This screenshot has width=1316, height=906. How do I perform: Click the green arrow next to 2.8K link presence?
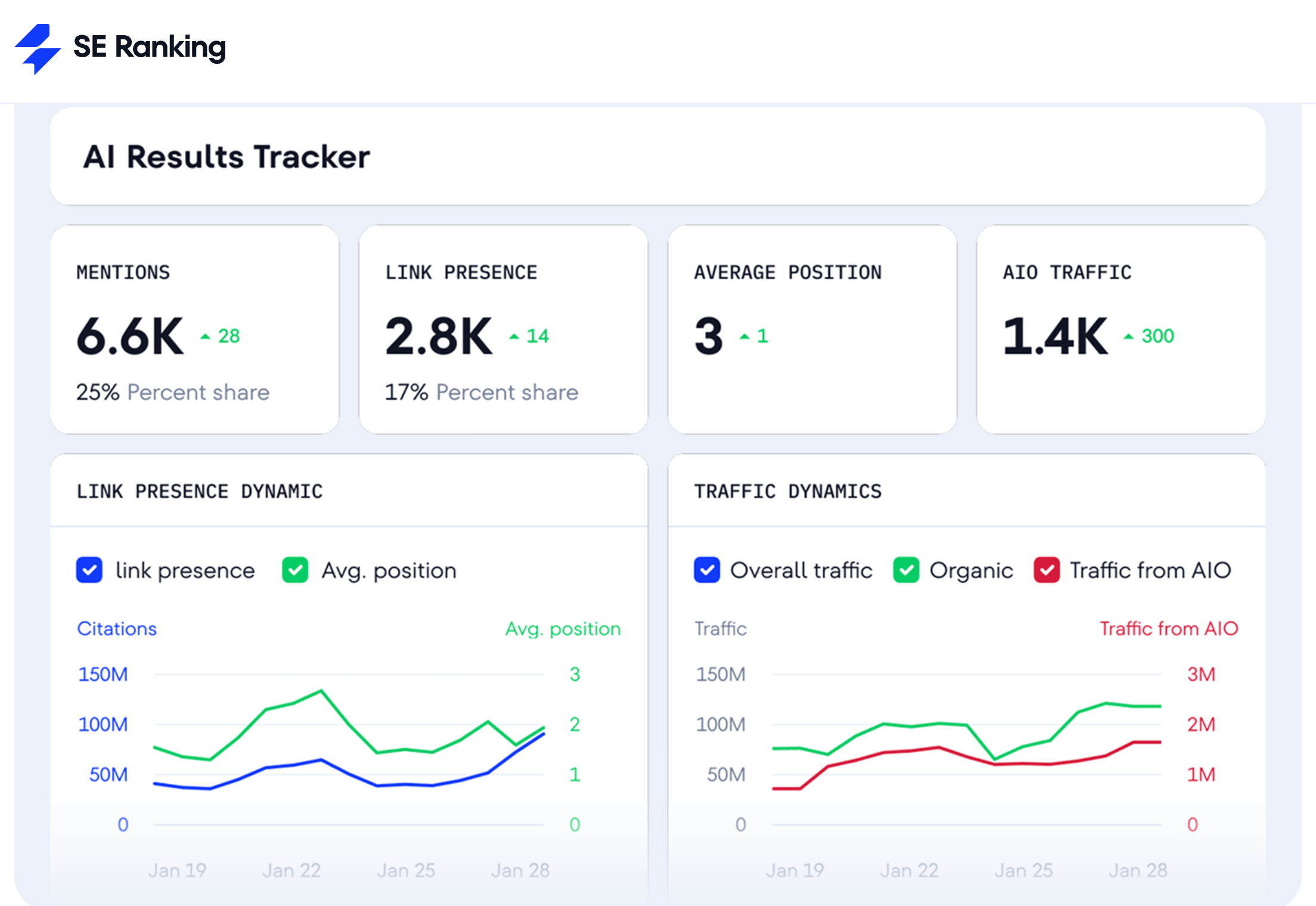point(514,336)
